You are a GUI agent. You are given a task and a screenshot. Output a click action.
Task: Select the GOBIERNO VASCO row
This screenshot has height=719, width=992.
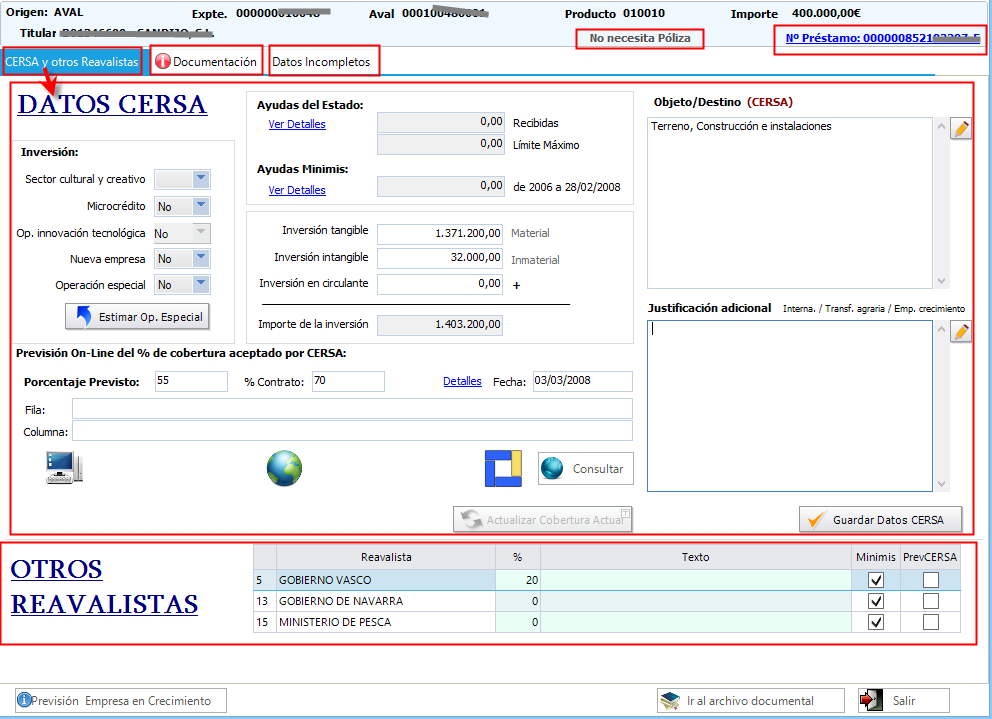(607, 580)
